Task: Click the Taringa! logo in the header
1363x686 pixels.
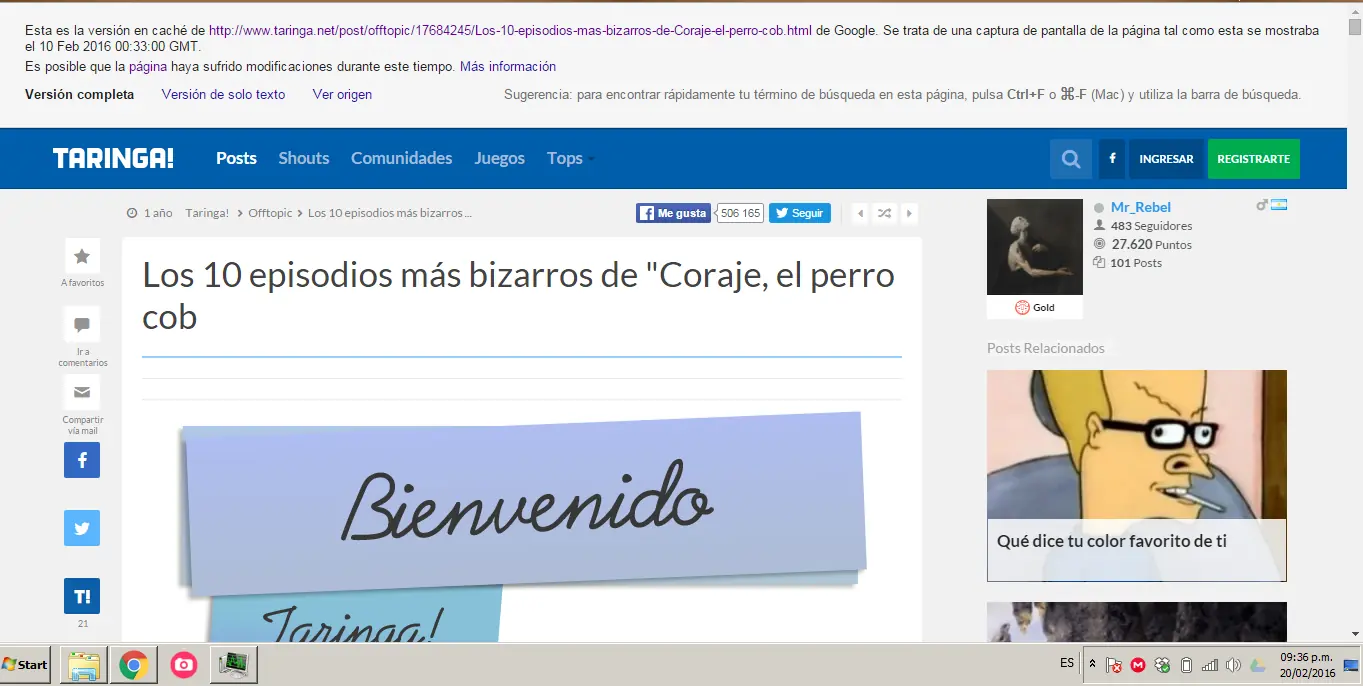Action: coord(113,158)
